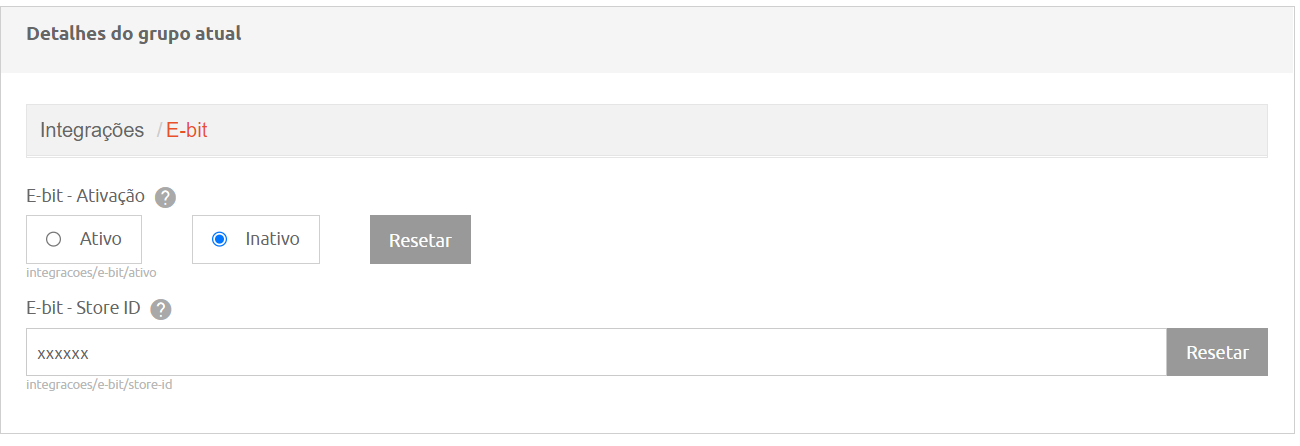
Task: Select the Ativo radio button
Action: point(54,239)
